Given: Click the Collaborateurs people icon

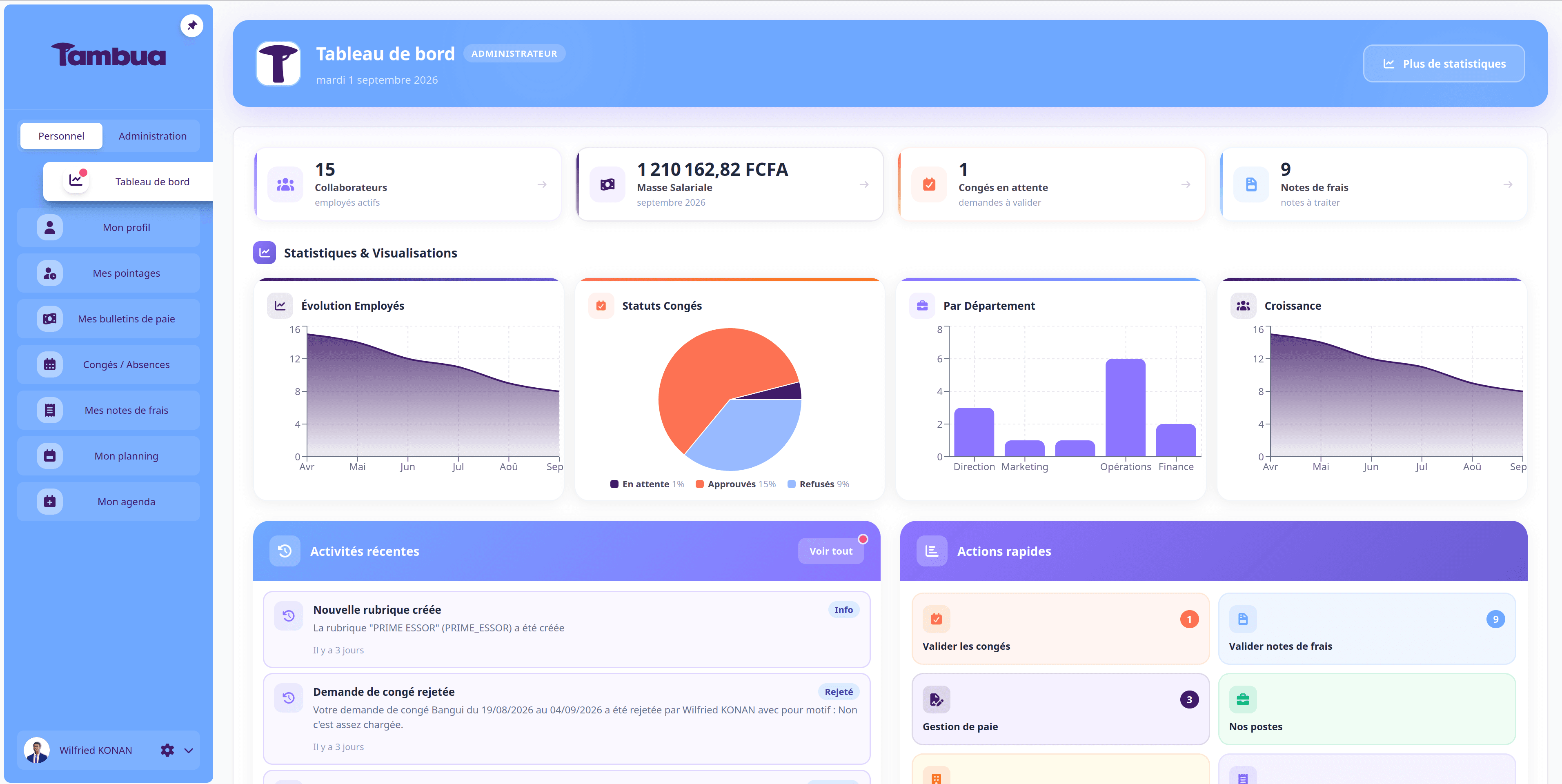Looking at the screenshot, I should 285,184.
